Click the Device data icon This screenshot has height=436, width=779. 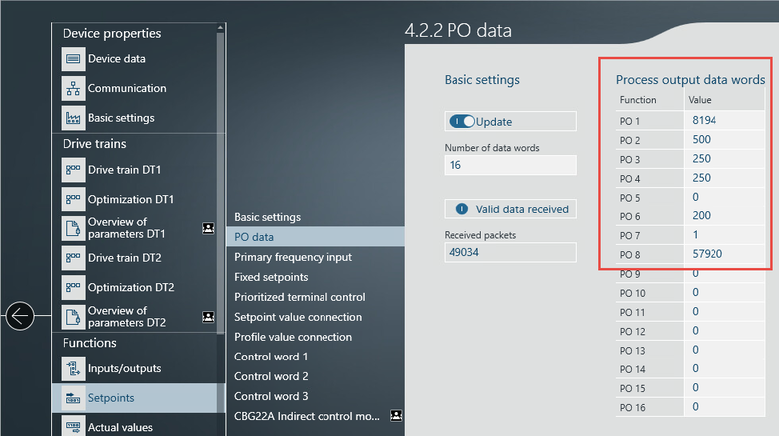74,59
